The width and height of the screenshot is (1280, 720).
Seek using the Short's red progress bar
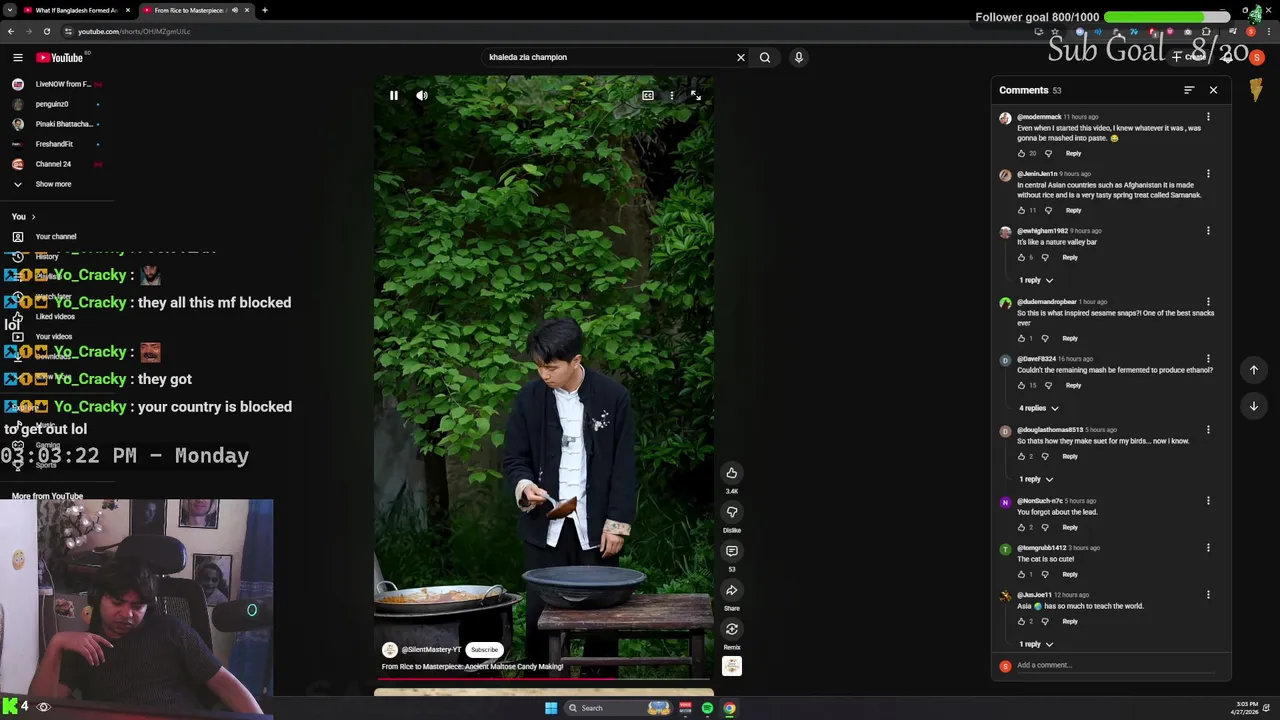click(544, 680)
